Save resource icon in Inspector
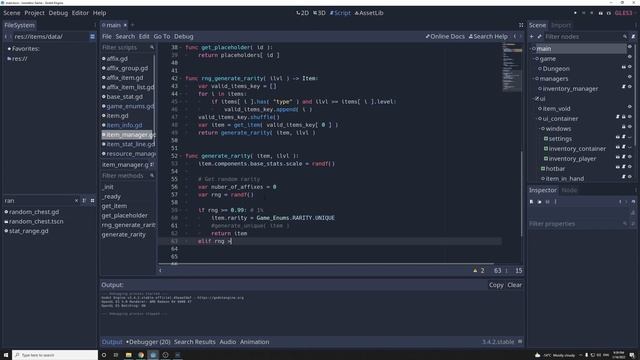640x360 pixels. [547, 202]
